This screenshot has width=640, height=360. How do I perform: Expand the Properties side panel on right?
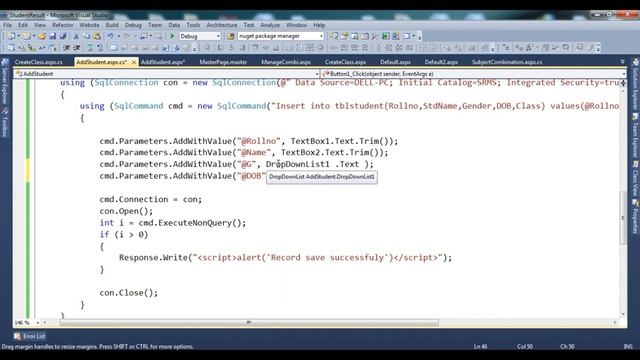(x=635, y=216)
